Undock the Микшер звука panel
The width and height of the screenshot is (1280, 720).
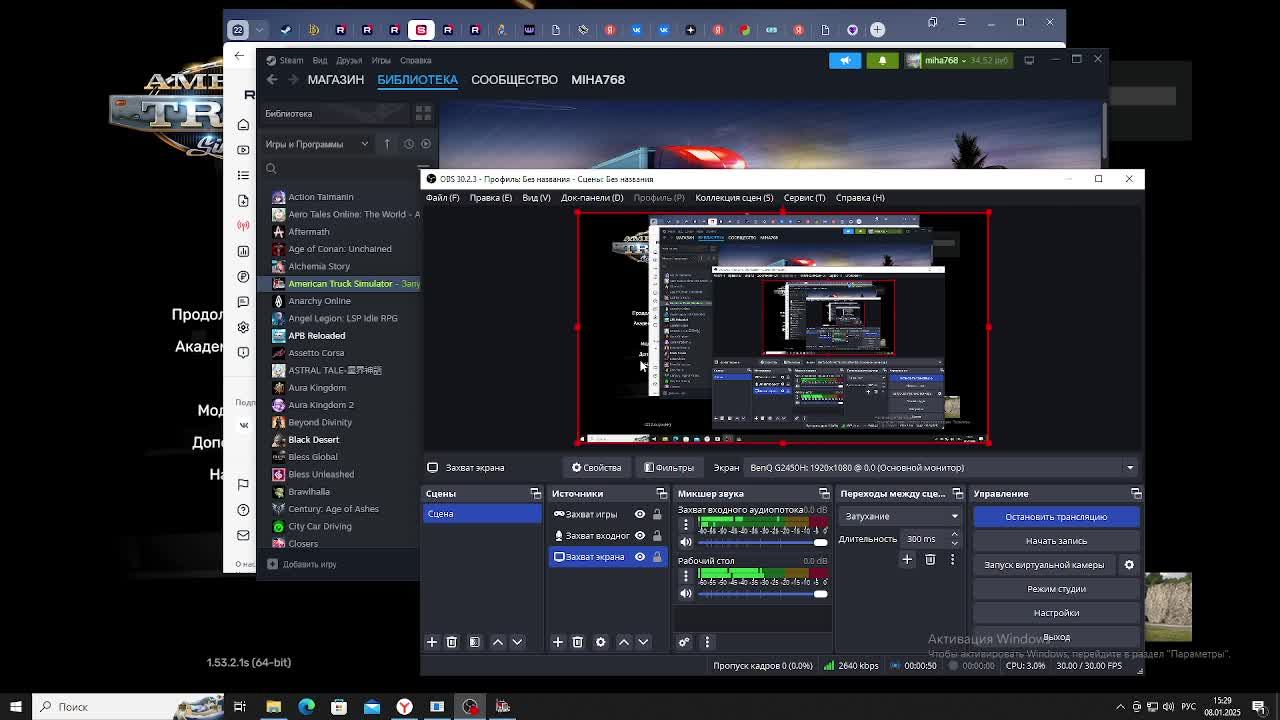pyautogui.click(x=824, y=493)
